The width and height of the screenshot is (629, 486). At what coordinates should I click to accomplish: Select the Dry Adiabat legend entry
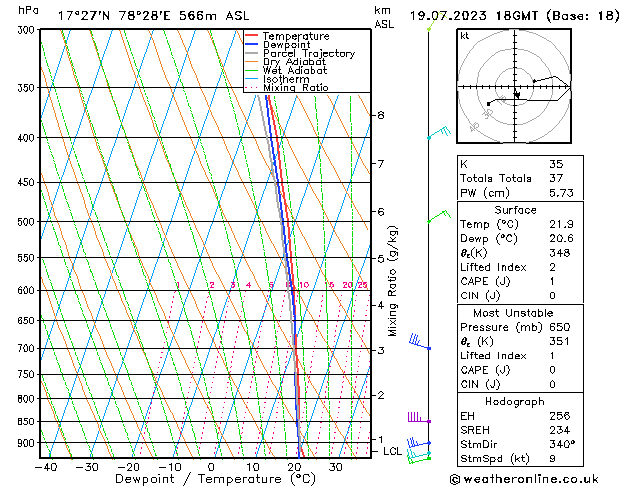click(294, 62)
